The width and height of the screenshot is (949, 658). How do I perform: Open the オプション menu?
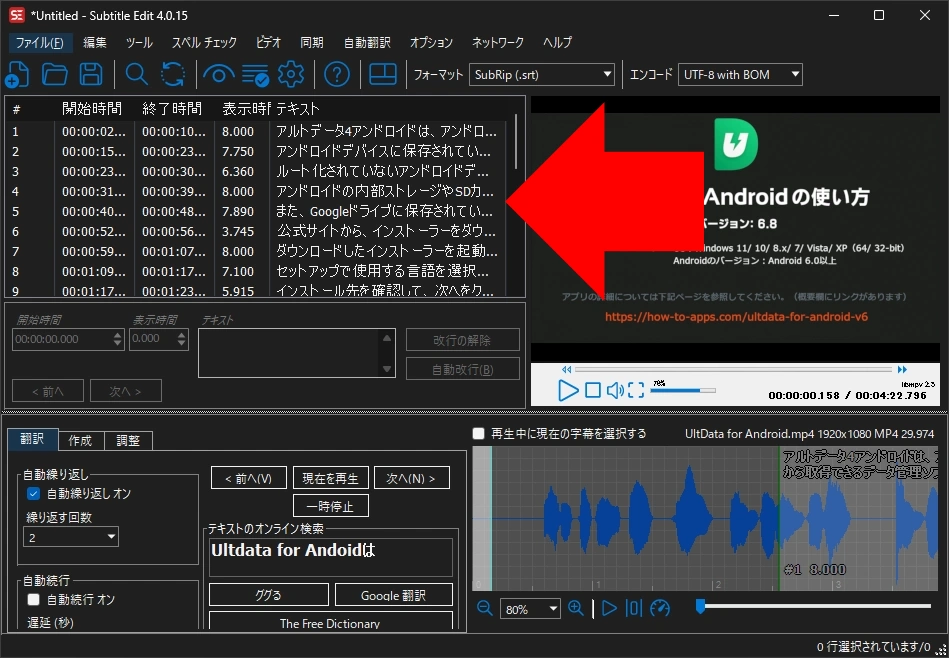pos(431,42)
